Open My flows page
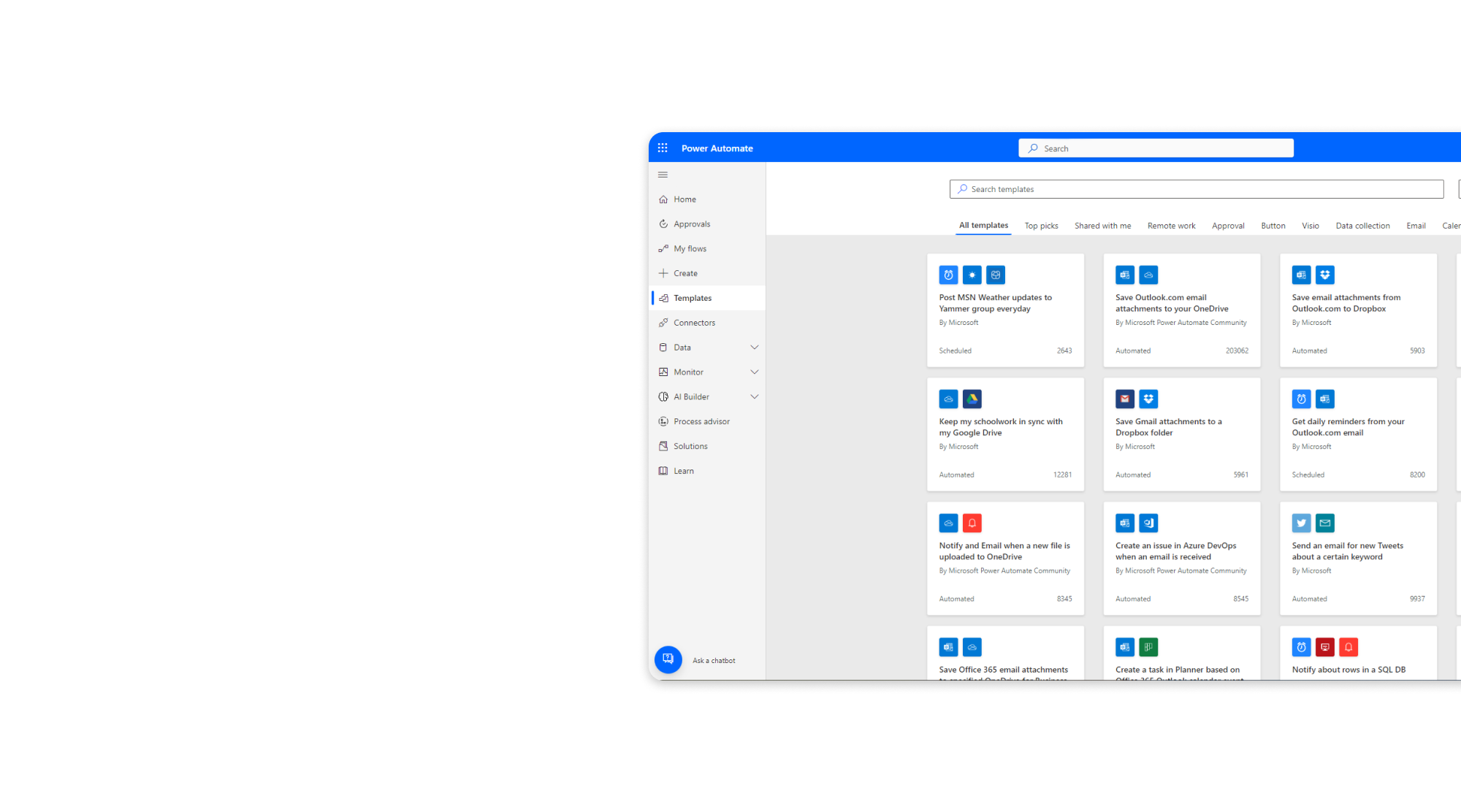Image resolution: width=1461 pixels, height=812 pixels. [x=707, y=249]
